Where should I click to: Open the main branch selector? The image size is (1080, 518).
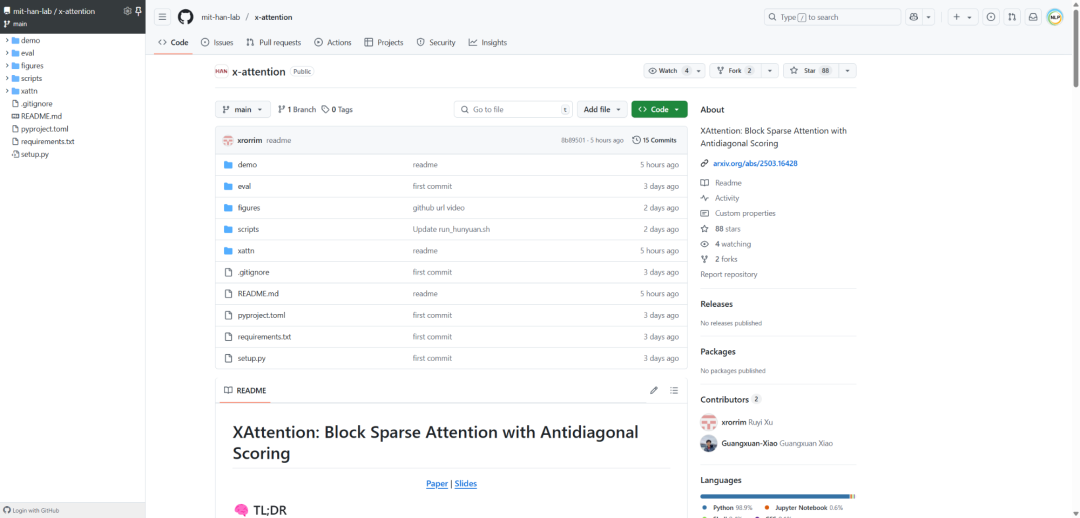pyautogui.click(x=242, y=110)
